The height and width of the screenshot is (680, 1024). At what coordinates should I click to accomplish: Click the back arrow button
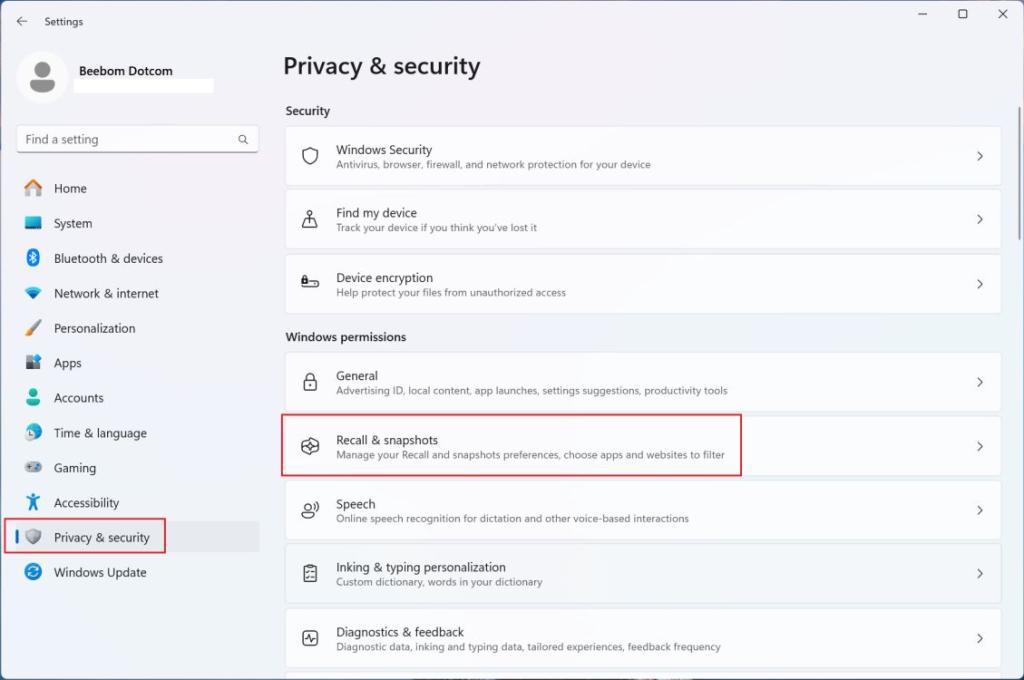[22, 21]
